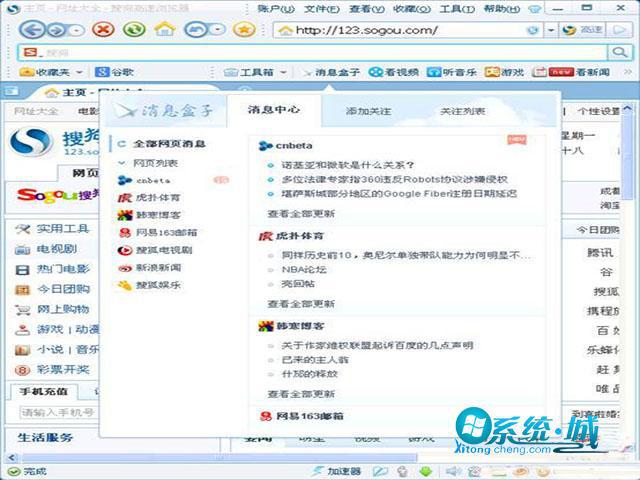640x480 pixels.
Task: Open the 电视剧 link on the page
Action: pos(56,249)
